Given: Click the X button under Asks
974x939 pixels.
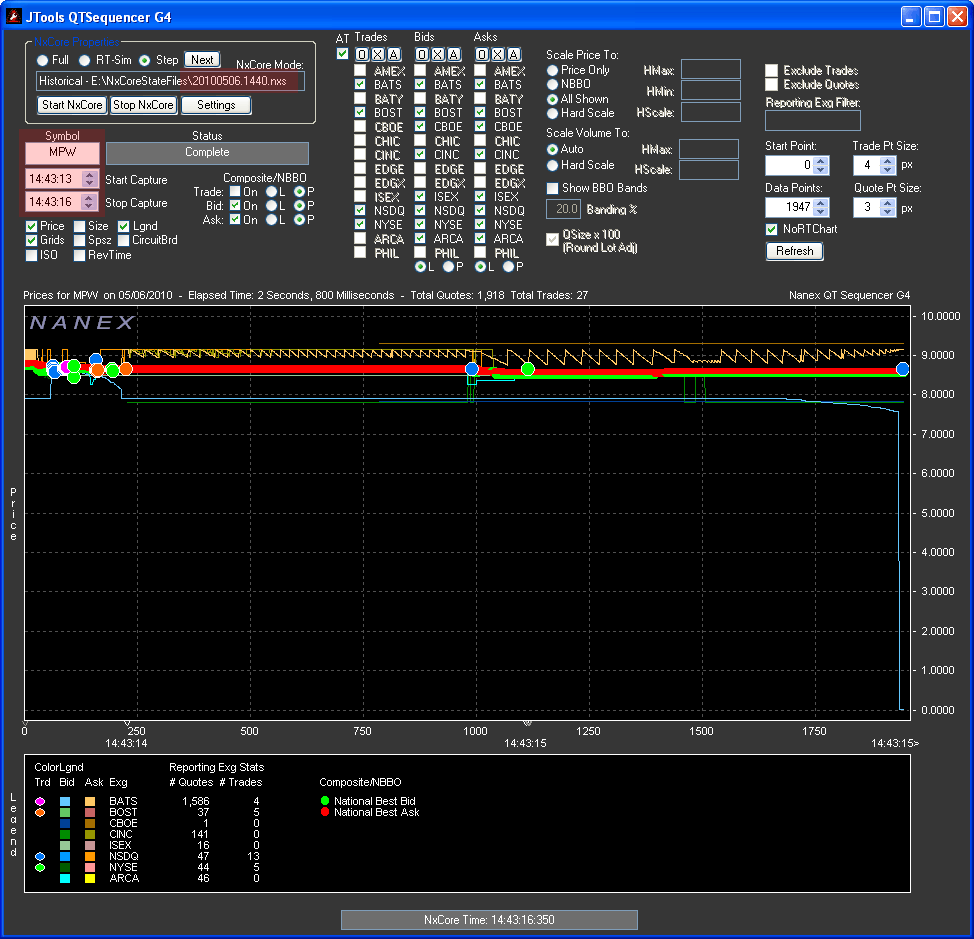Looking at the screenshot, I should (x=498, y=55).
